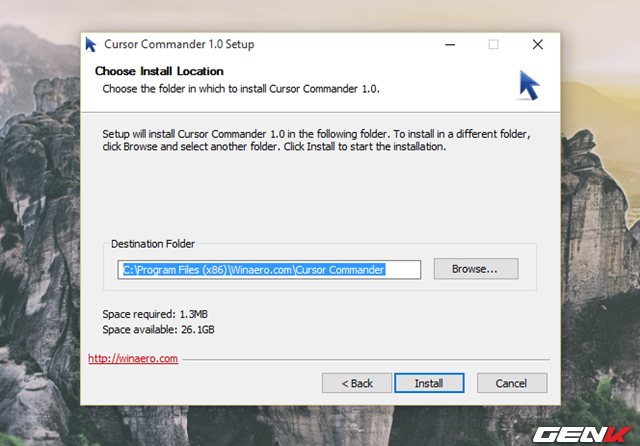The width and height of the screenshot is (640, 446).
Task: Click the "Destination Folder" group label
Action: (153, 243)
